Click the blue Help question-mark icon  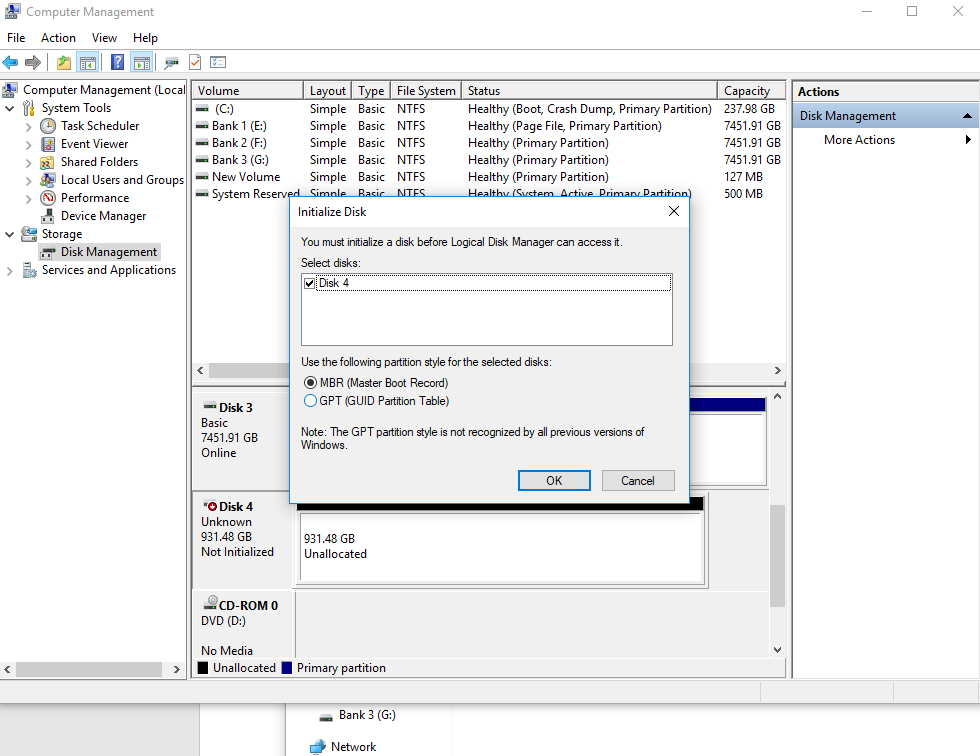(x=117, y=62)
